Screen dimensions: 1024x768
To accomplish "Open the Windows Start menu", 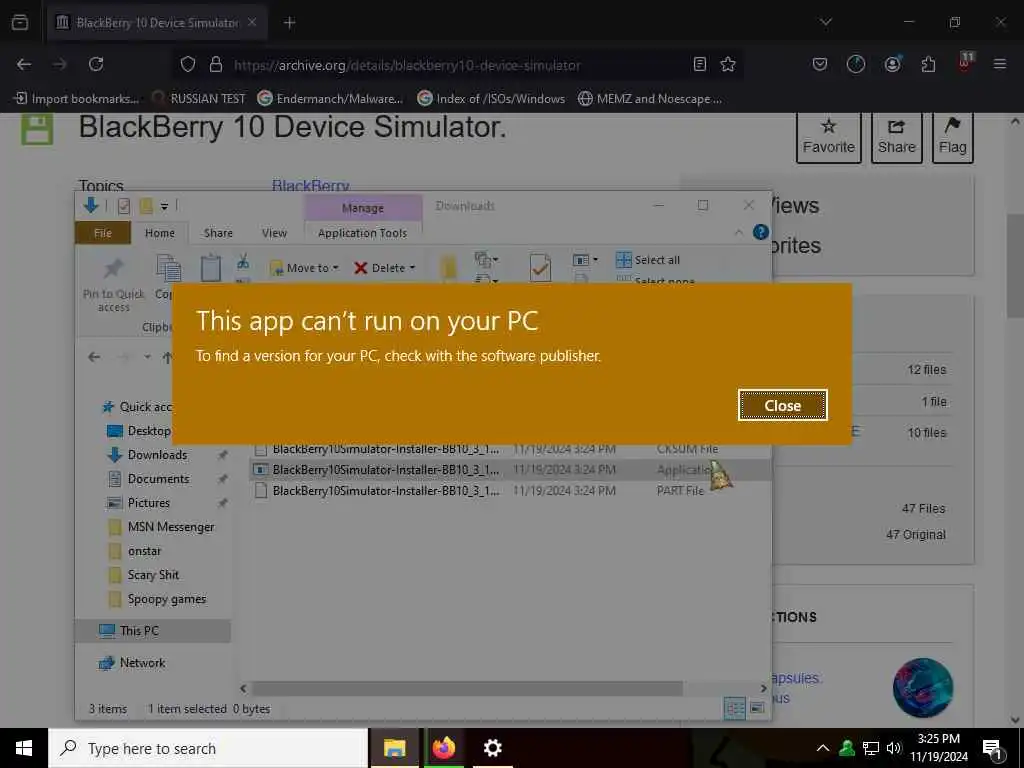I will [24, 748].
